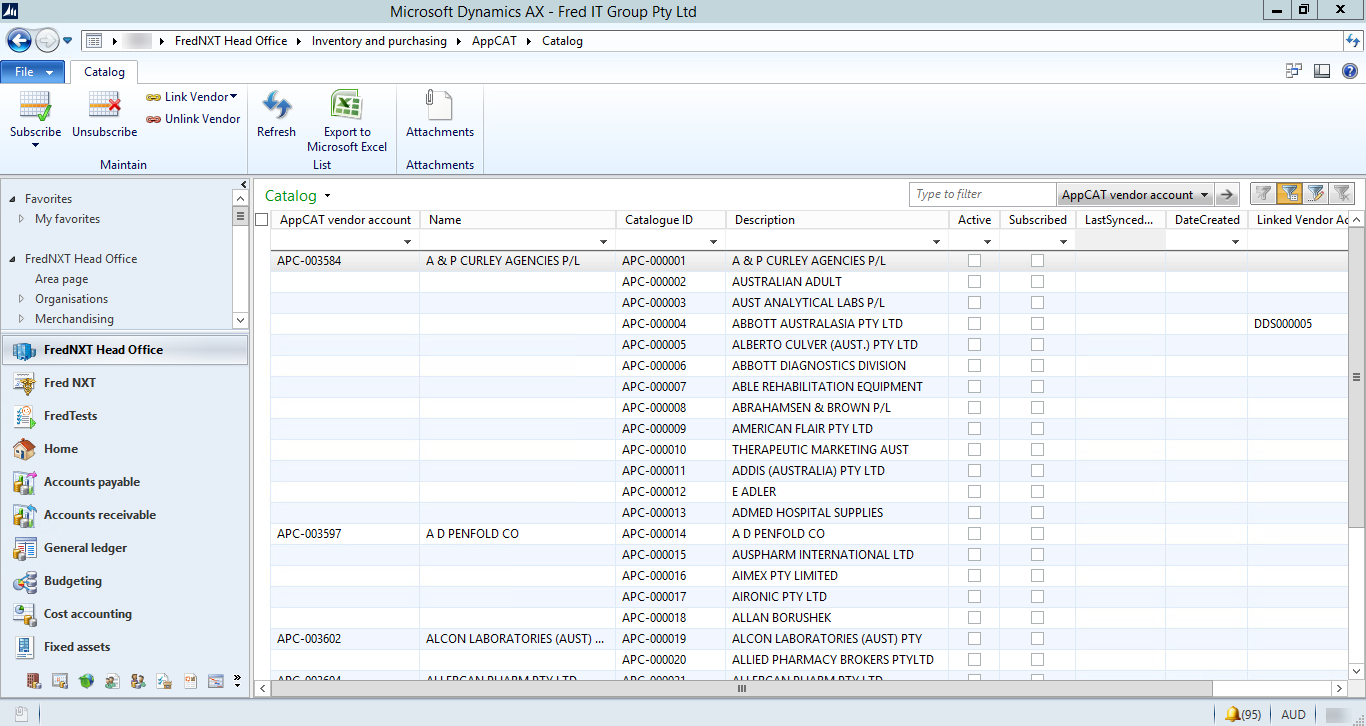
Task: Click the green globe module icon
Action: pyautogui.click(x=86, y=681)
